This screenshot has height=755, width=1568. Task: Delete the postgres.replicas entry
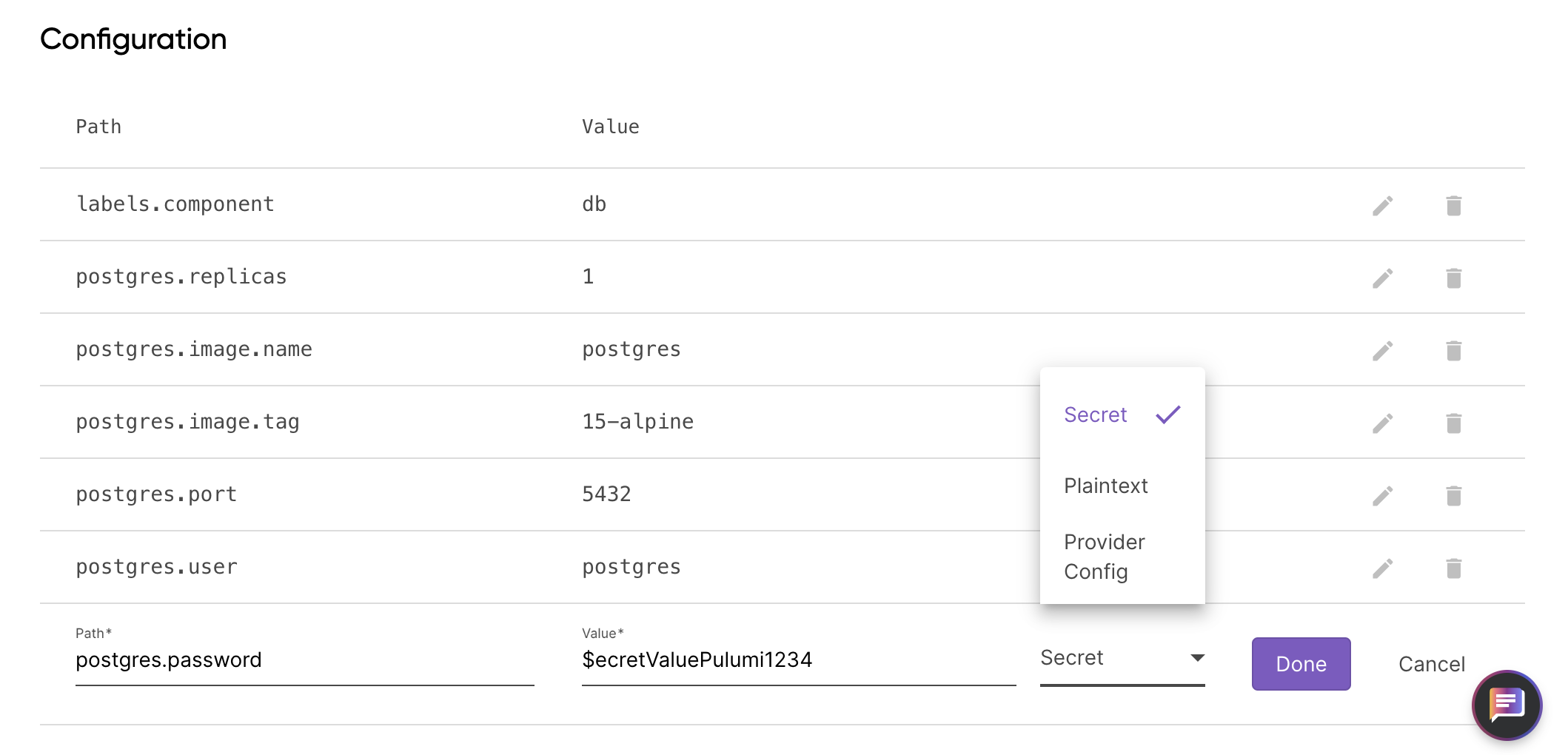pos(1453,278)
